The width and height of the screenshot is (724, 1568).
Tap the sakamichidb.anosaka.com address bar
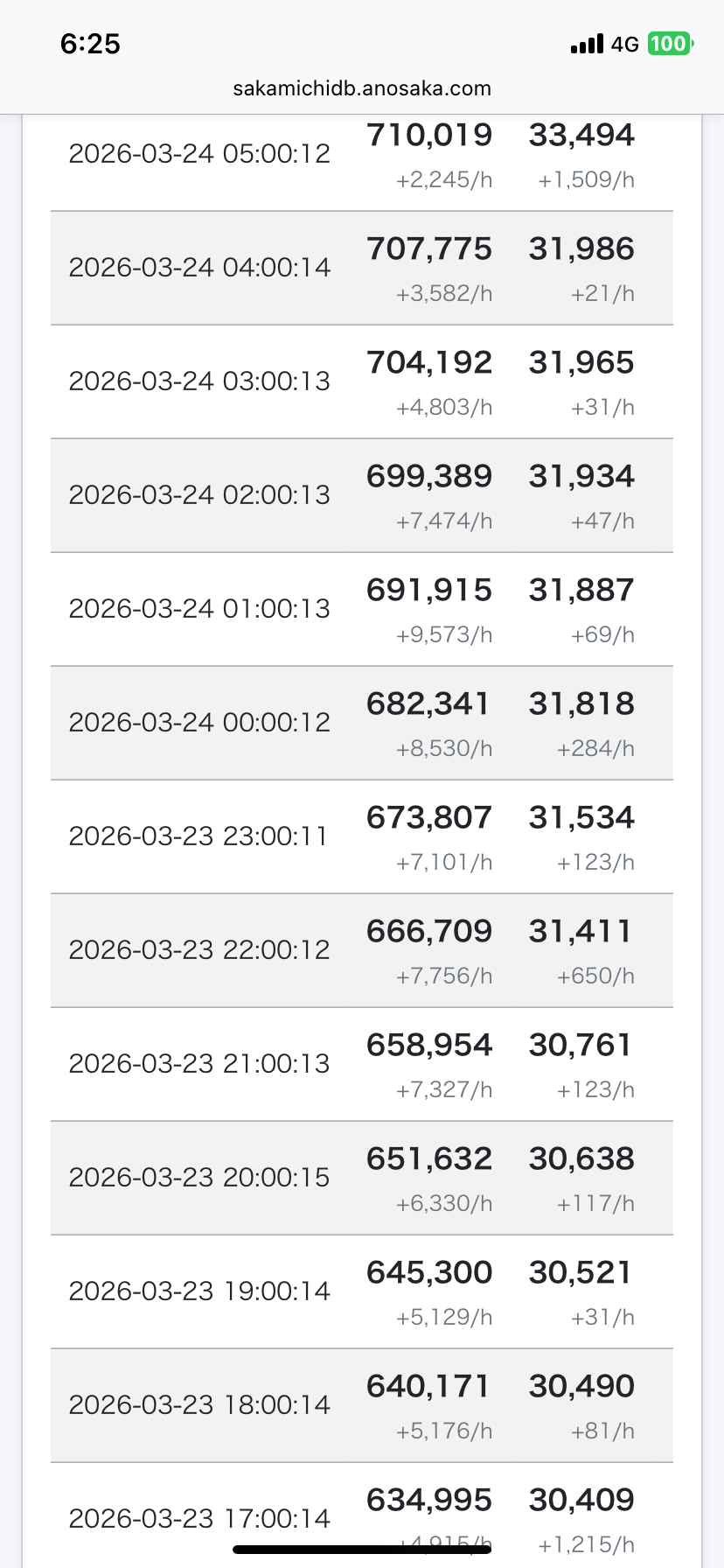[x=362, y=88]
